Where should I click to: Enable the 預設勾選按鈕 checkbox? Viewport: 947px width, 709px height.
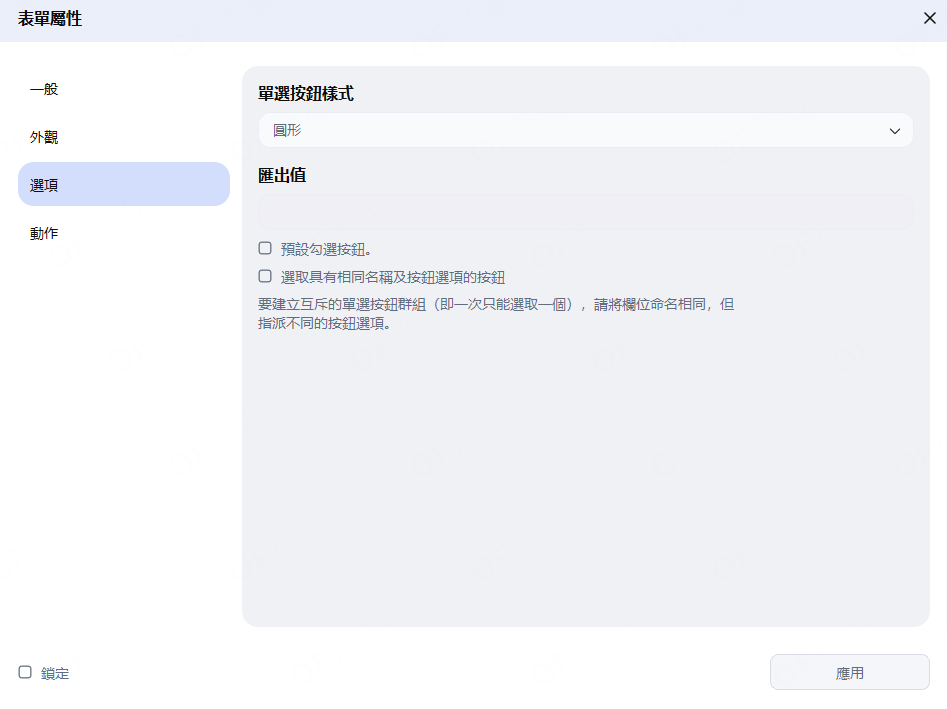(265, 247)
